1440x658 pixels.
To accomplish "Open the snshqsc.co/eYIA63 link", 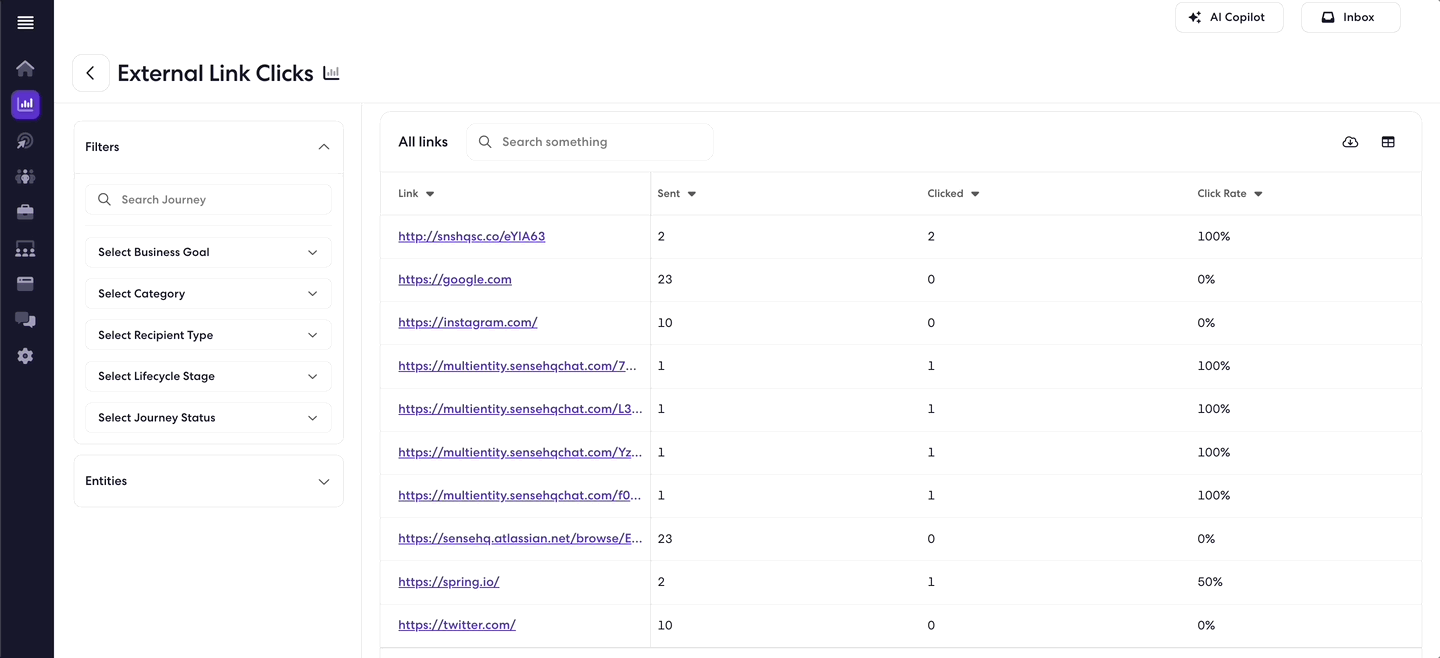I will (471, 237).
